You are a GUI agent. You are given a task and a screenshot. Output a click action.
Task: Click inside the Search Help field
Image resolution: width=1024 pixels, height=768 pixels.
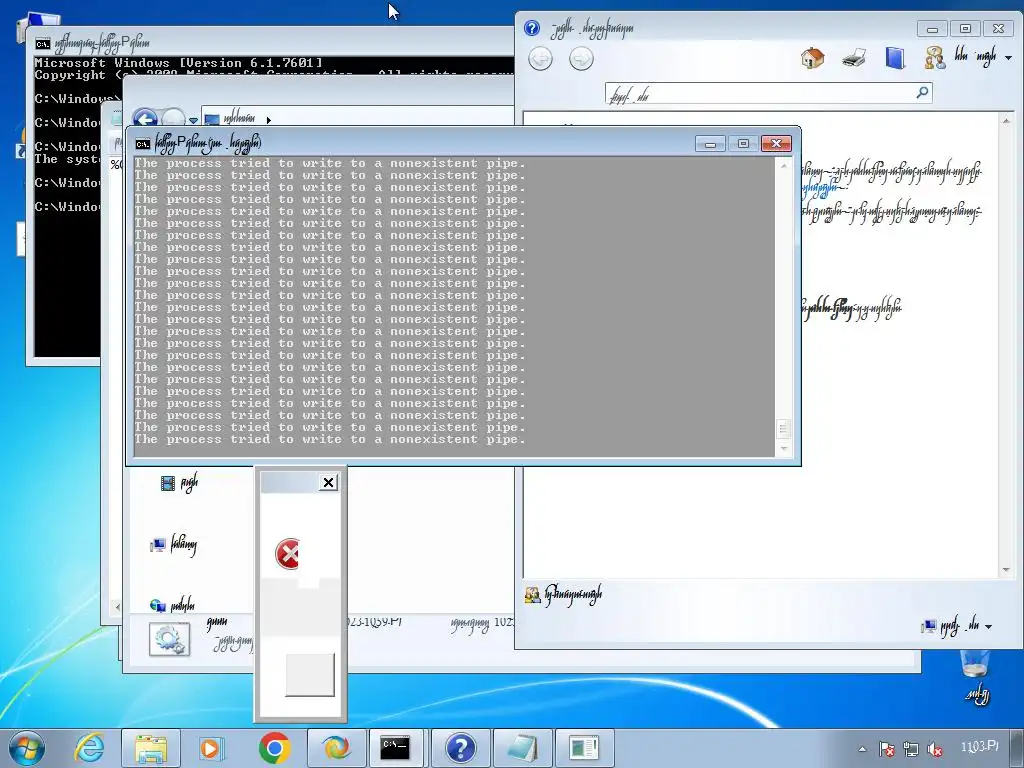(759, 93)
